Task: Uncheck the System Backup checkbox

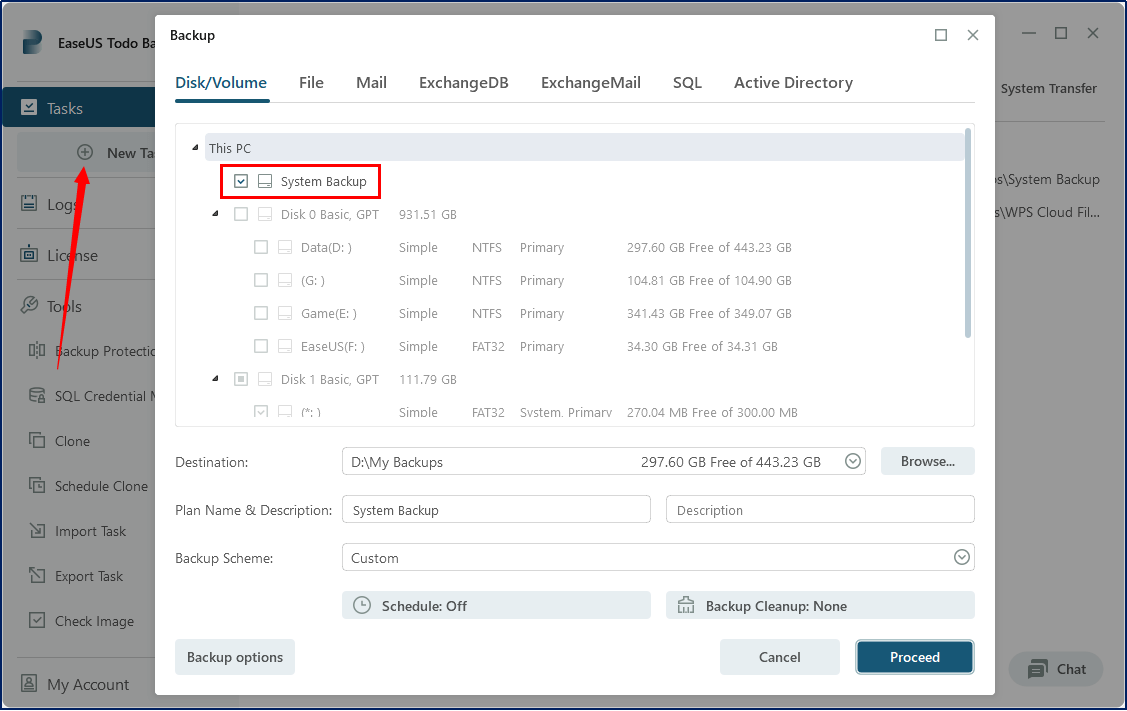Action: click(x=241, y=182)
